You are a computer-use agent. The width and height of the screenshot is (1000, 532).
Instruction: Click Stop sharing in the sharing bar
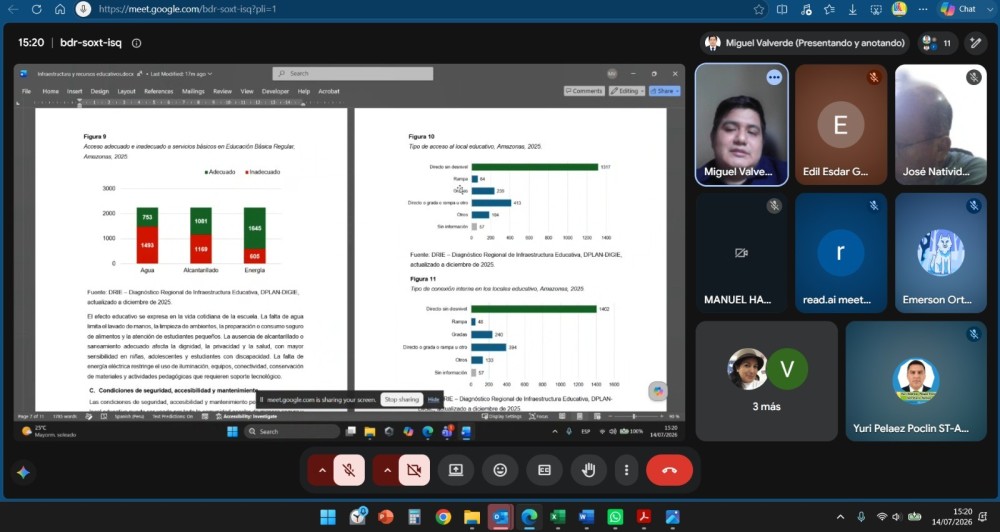[401, 399]
